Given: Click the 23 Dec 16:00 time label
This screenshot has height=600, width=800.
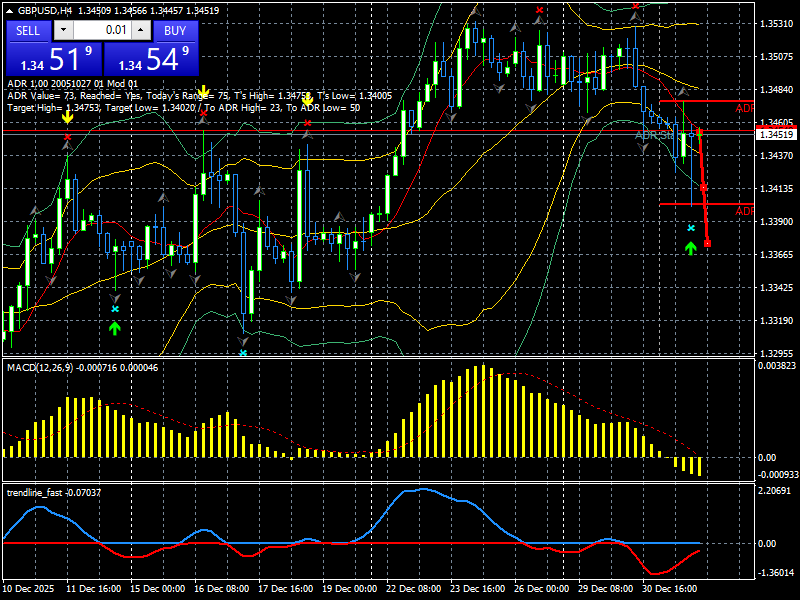Looking at the screenshot, I should [478, 588].
